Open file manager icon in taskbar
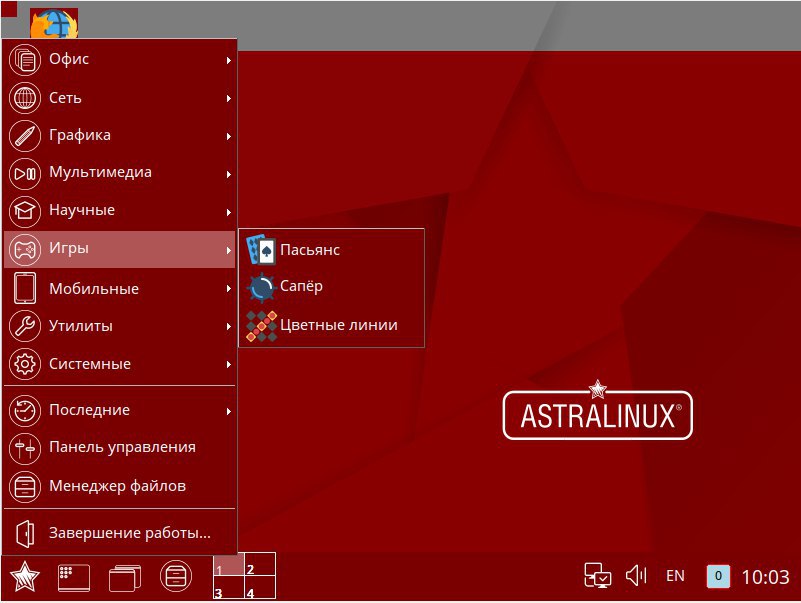 point(176,576)
